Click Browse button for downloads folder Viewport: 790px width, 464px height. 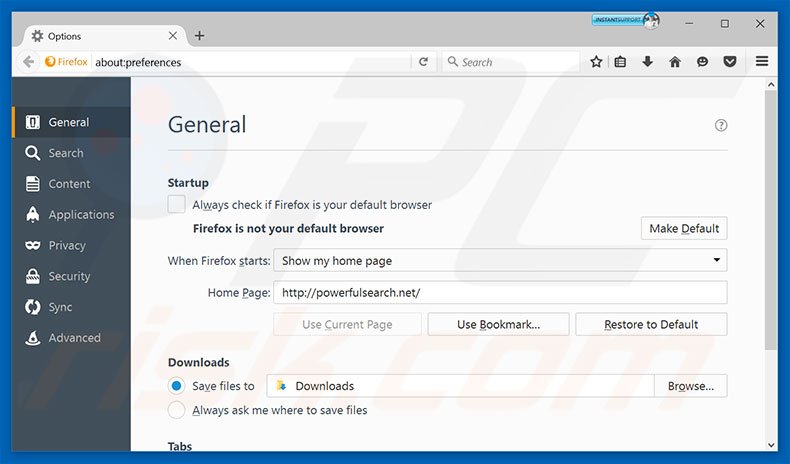690,386
